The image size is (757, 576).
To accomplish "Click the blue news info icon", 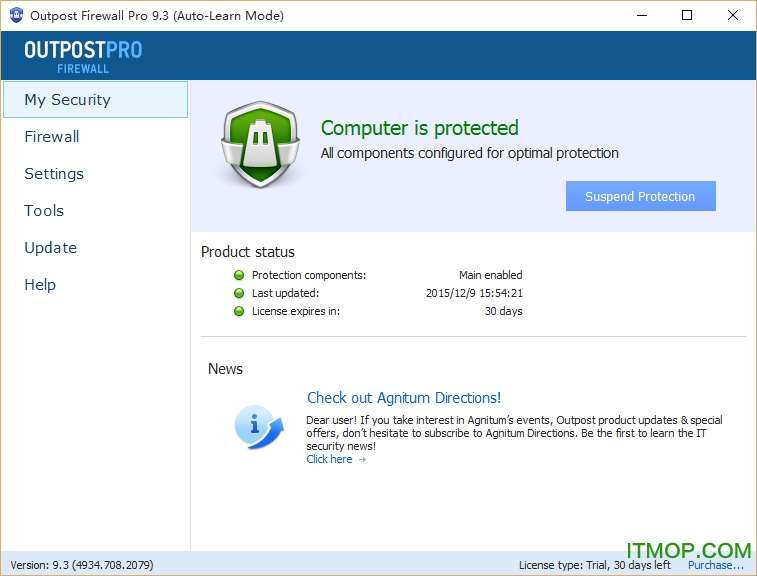I will pos(259,425).
